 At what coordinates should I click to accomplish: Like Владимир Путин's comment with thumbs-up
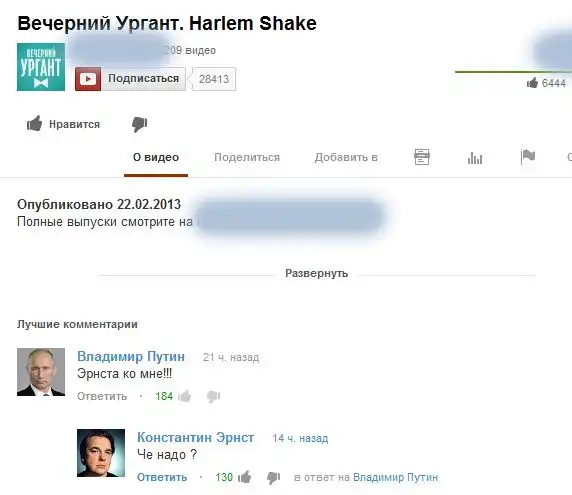click(185, 396)
